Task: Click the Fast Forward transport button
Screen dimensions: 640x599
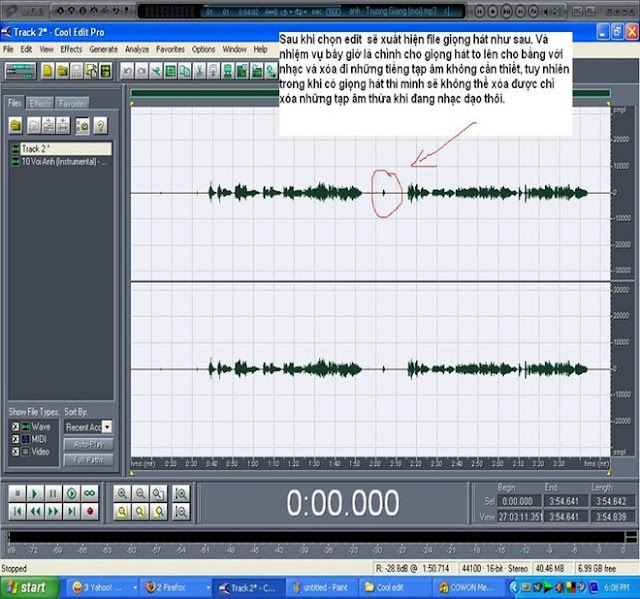Action: 53,511
